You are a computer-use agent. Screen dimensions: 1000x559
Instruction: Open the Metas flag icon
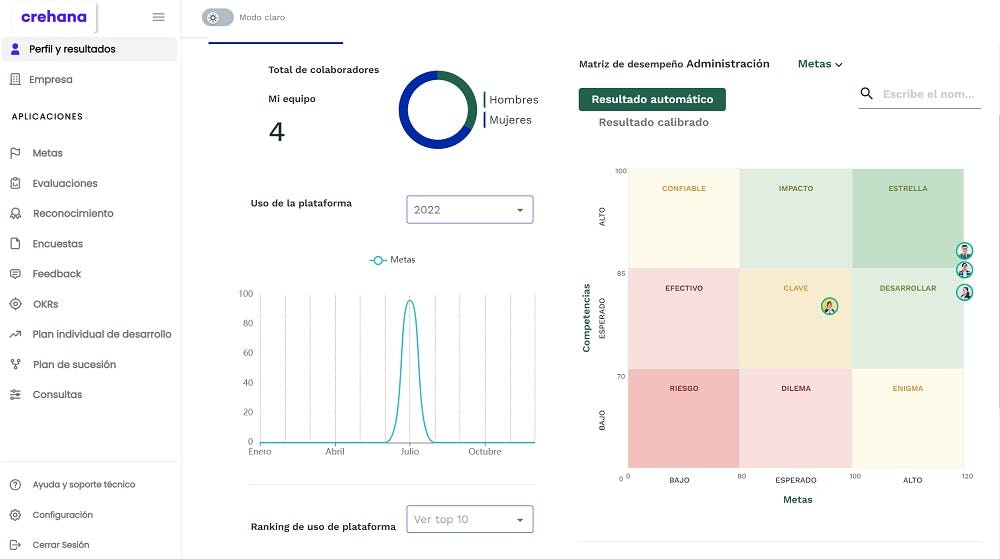point(15,153)
